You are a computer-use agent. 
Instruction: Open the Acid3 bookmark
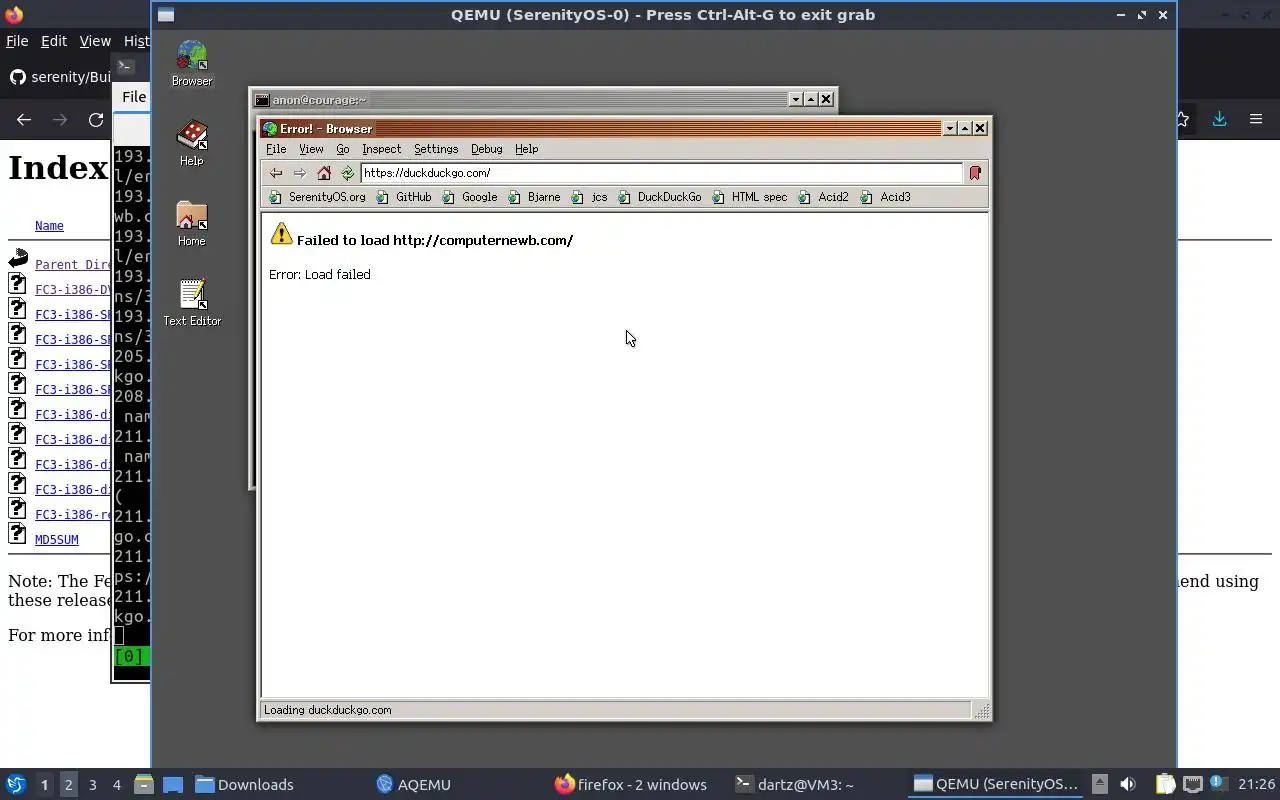(x=886, y=197)
